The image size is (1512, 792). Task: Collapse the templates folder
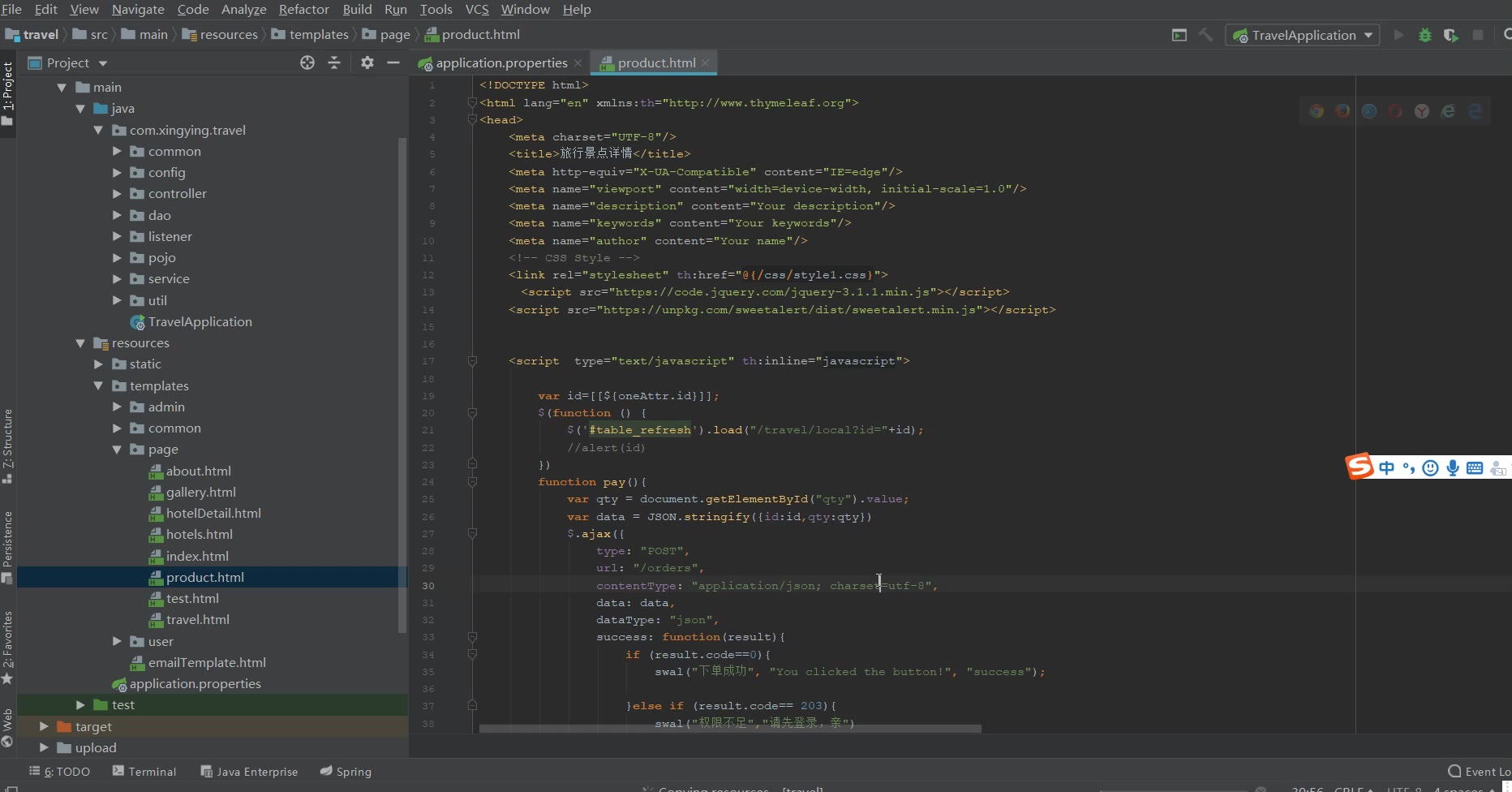98,385
